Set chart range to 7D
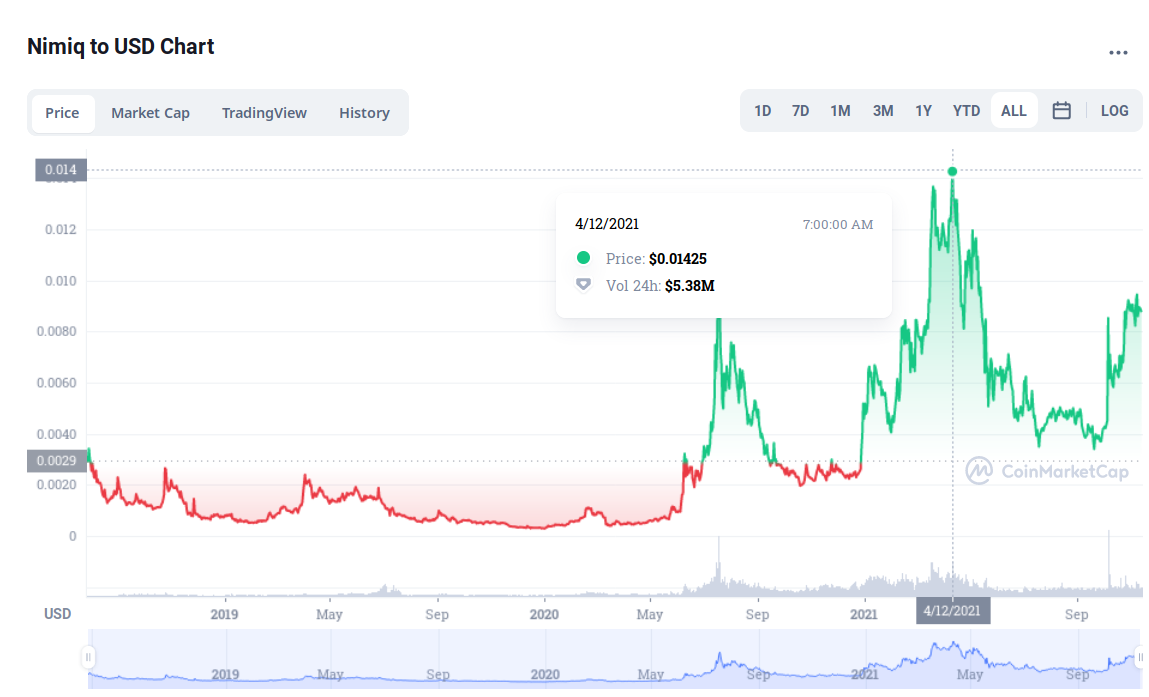Screen dimensions: 1149x697 click(x=800, y=111)
